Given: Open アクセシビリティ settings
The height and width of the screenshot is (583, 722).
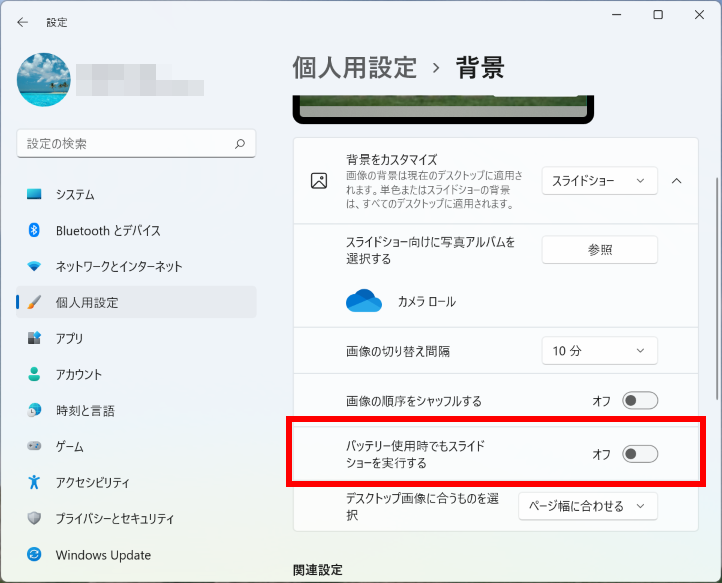Looking at the screenshot, I should (x=136, y=482).
